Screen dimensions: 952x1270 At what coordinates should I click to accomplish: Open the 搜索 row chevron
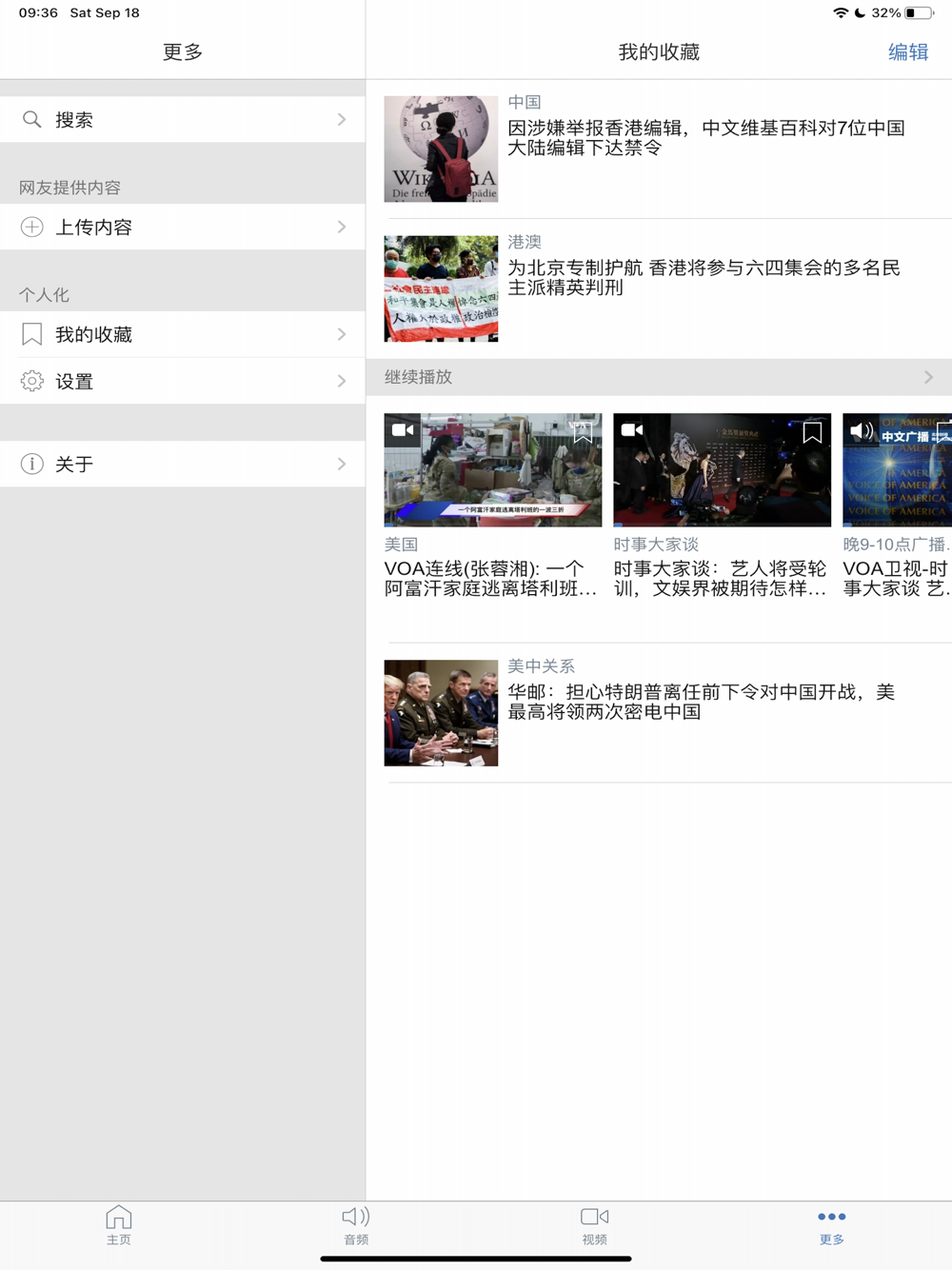click(342, 119)
